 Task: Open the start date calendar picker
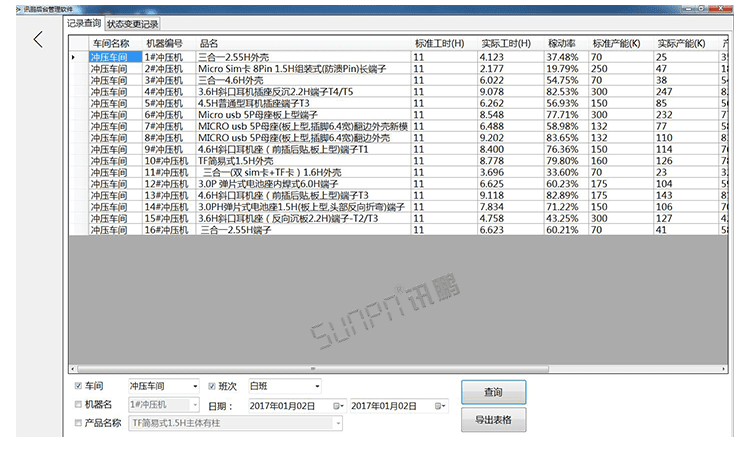click(337, 405)
